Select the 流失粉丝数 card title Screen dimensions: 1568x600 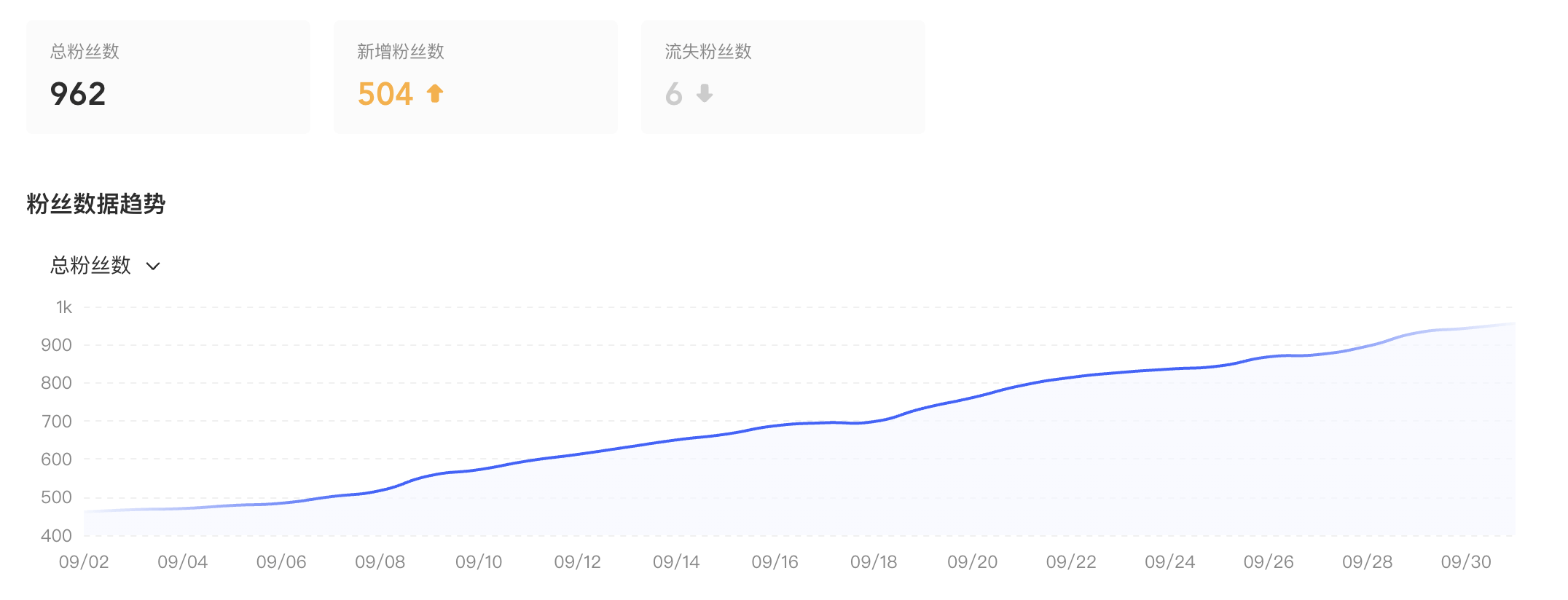[708, 52]
